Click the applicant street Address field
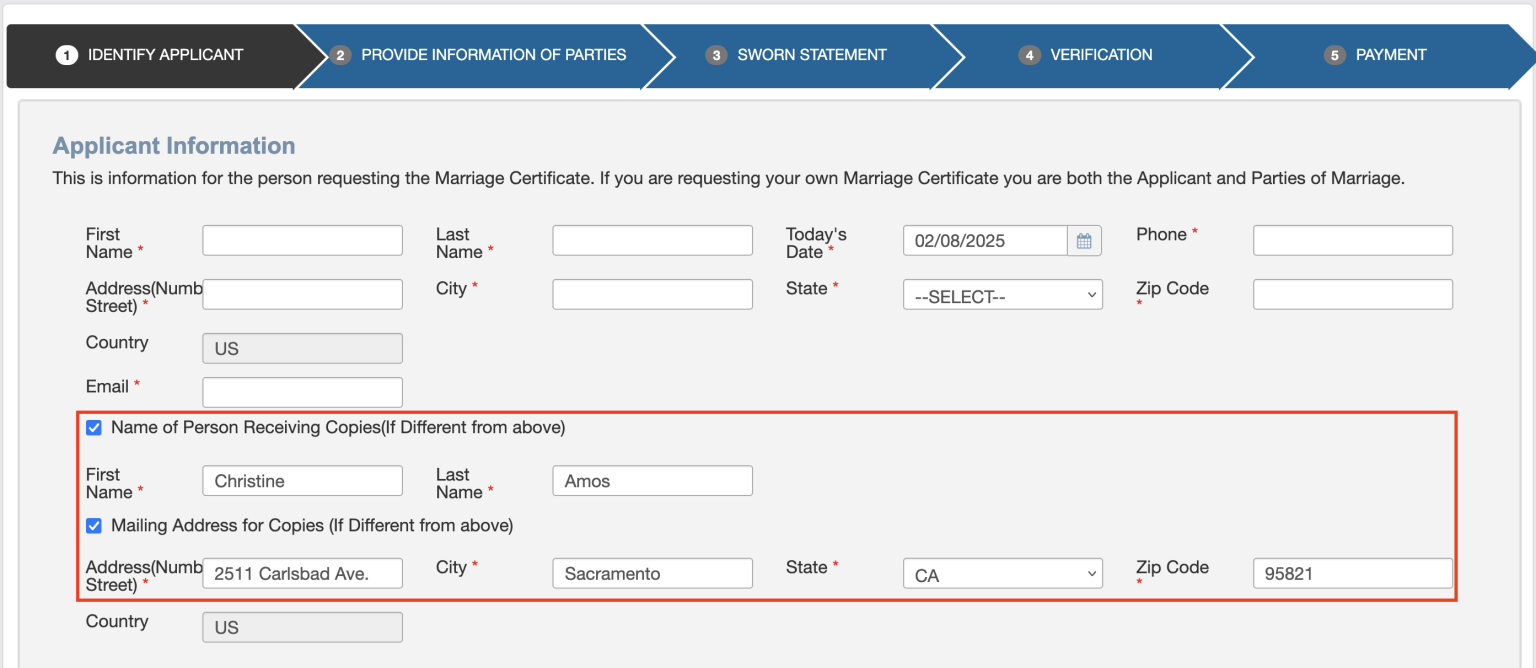 (302, 295)
